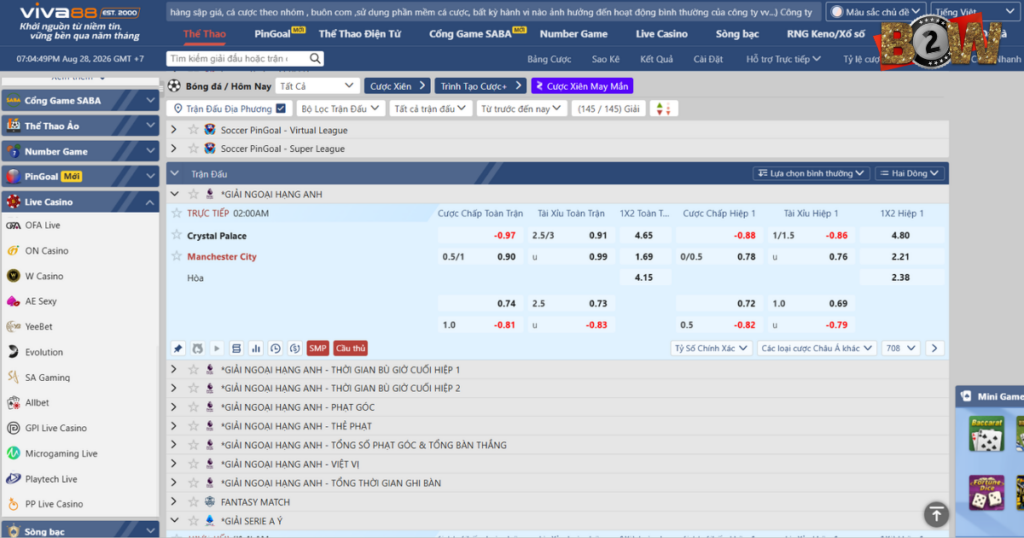Click the football icon beside Bóng đá
The height and width of the screenshot is (538, 1024).
click(x=174, y=86)
